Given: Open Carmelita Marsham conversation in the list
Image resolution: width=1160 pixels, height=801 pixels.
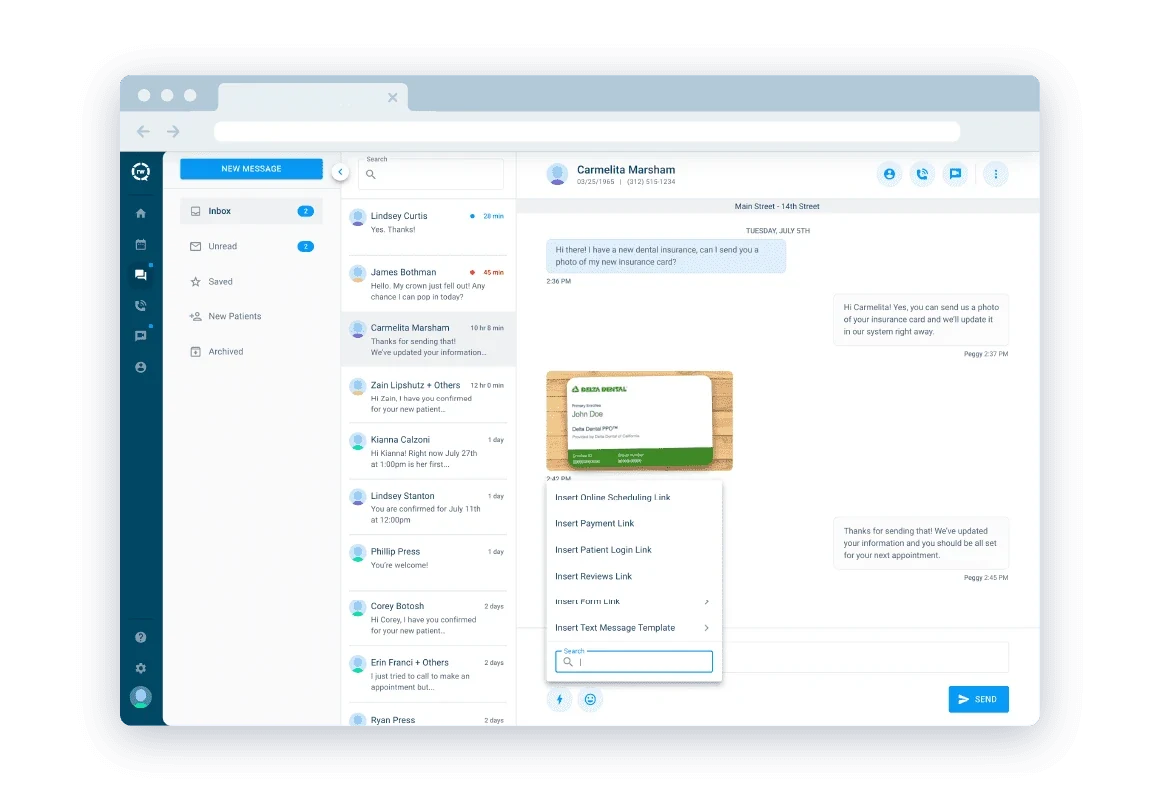Looking at the screenshot, I should [x=428, y=340].
